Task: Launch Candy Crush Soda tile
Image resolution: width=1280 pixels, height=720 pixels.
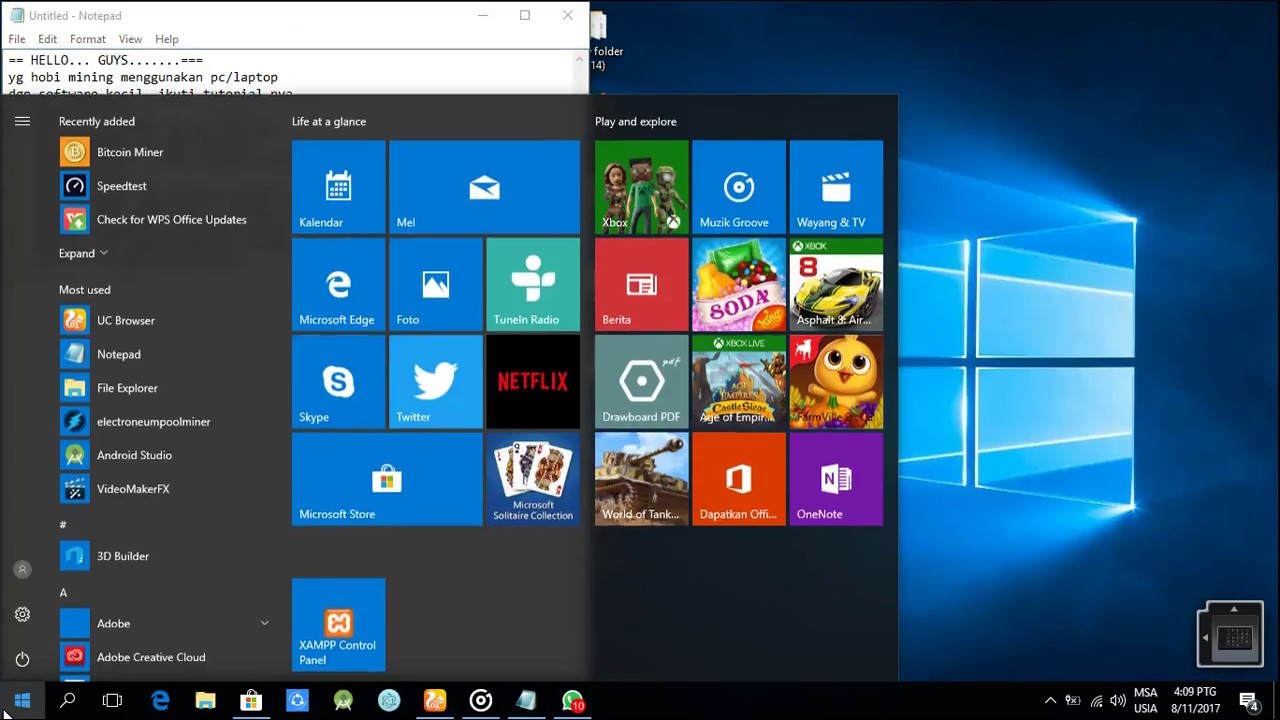Action: click(x=738, y=284)
